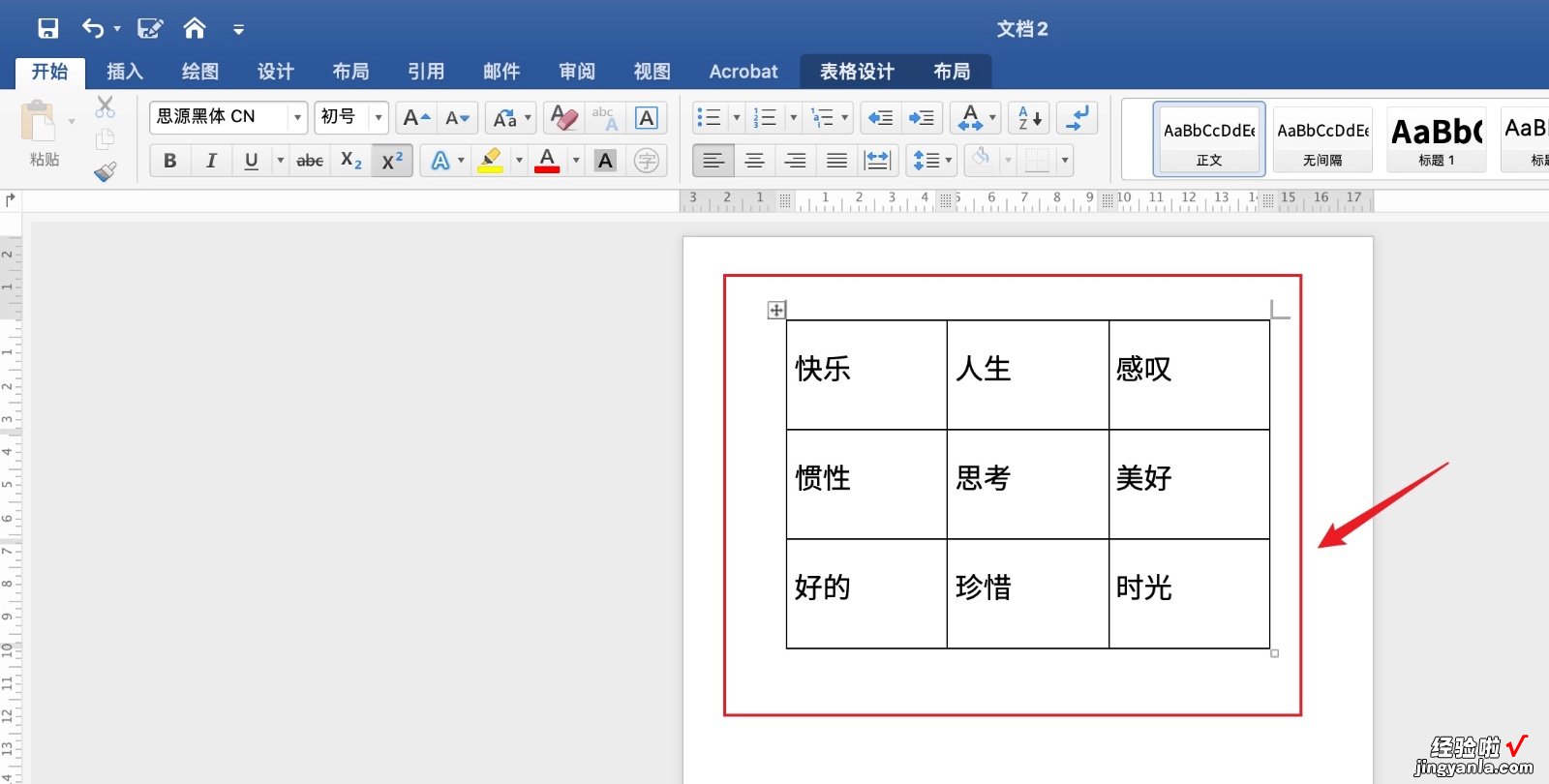
Task: Increase font size with the A▲ icon
Action: pos(416,118)
